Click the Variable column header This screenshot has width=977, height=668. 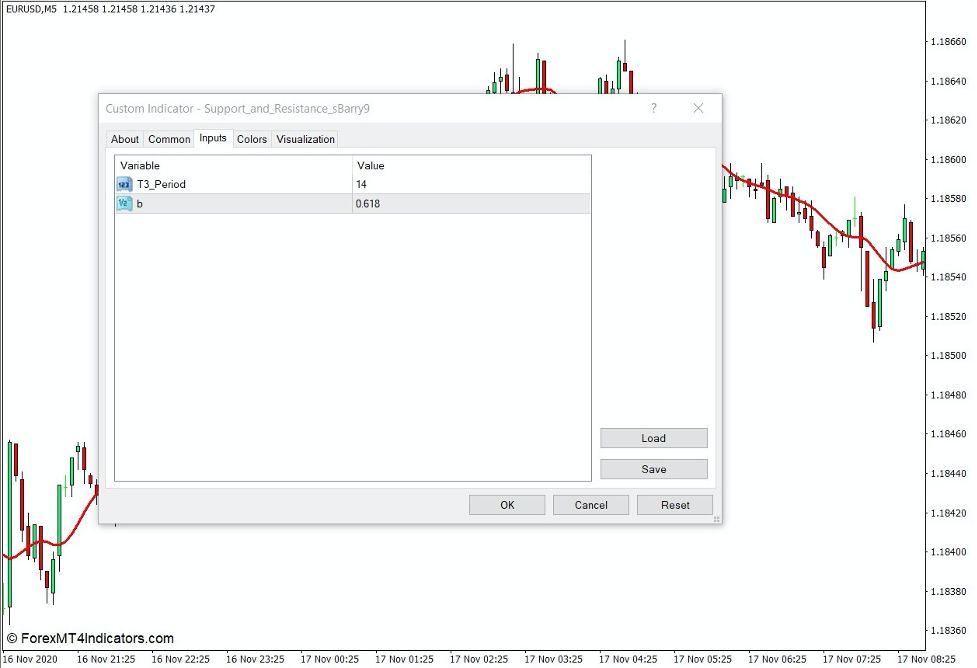click(139, 166)
